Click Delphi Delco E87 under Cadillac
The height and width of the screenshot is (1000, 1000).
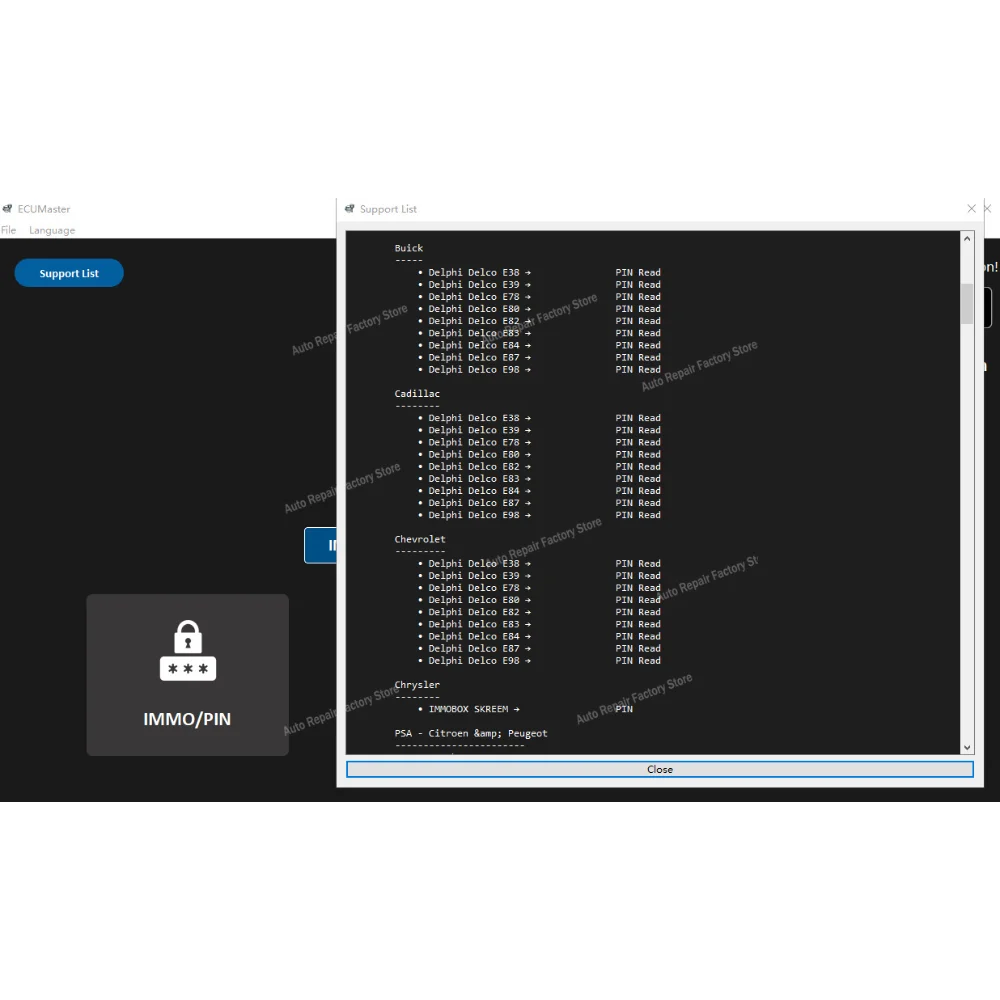click(x=474, y=503)
